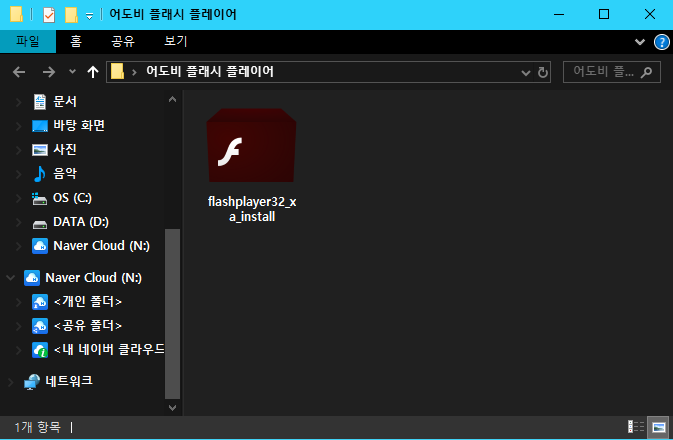The width and height of the screenshot is (673, 440).
Task: Click navigation pane scroll down arrow
Action: pyautogui.click(x=173, y=407)
